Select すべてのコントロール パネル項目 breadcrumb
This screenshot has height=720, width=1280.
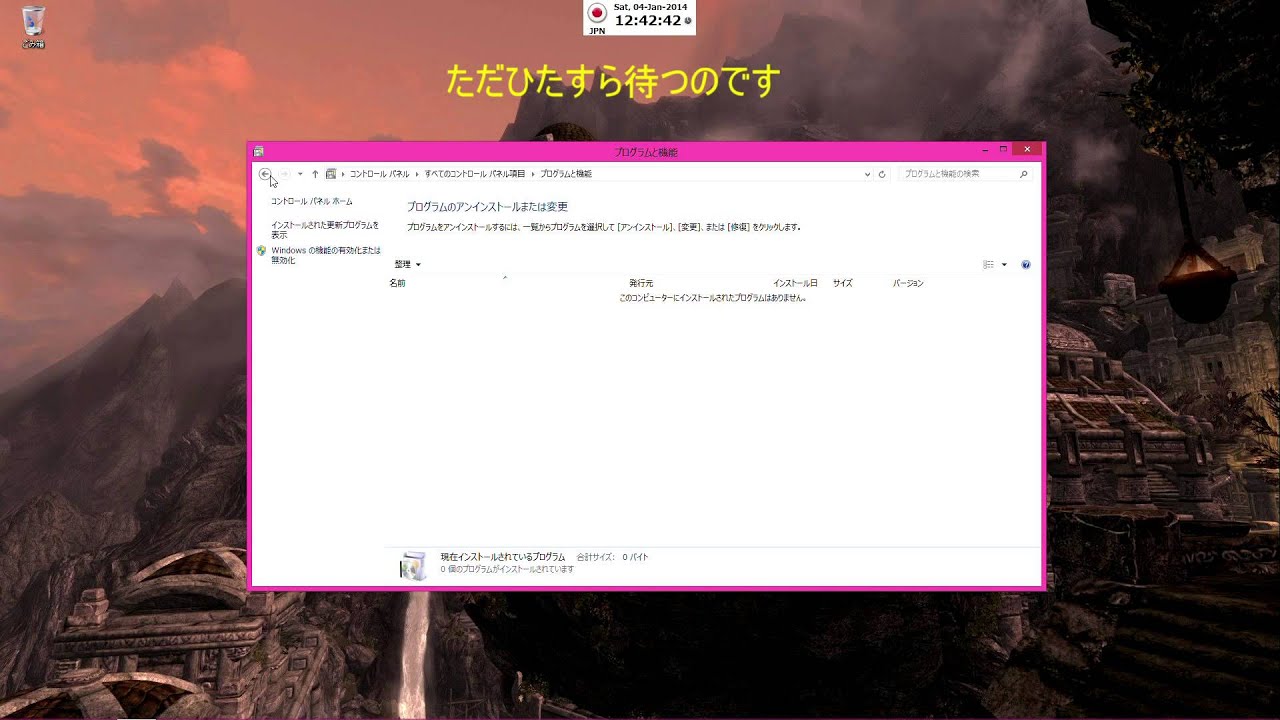click(x=474, y=174)
